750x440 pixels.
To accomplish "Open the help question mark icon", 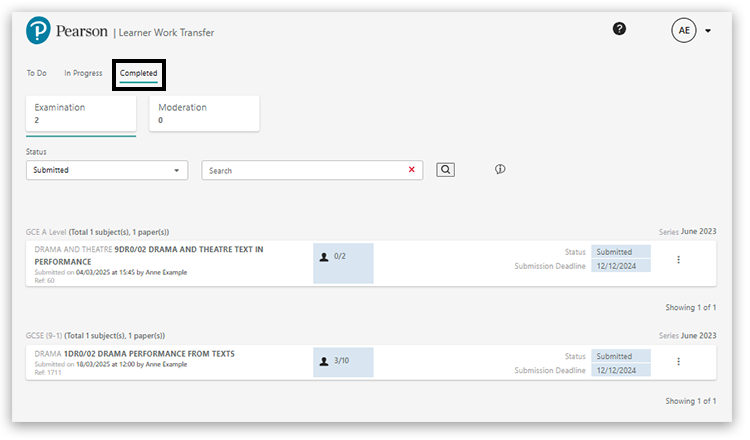I will click(619, 29).
